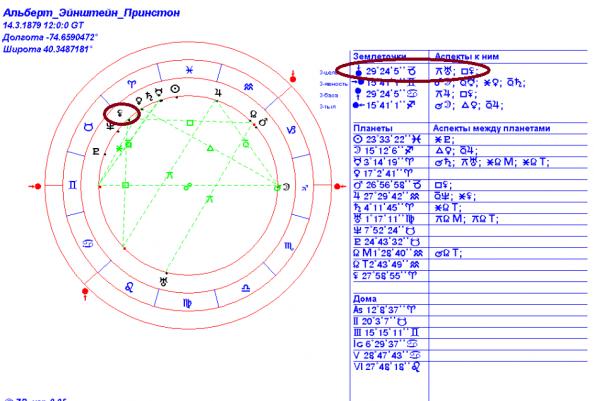Select the Aquarius sign on the outer wheel
594x401 pixels.
click(248, 87)
